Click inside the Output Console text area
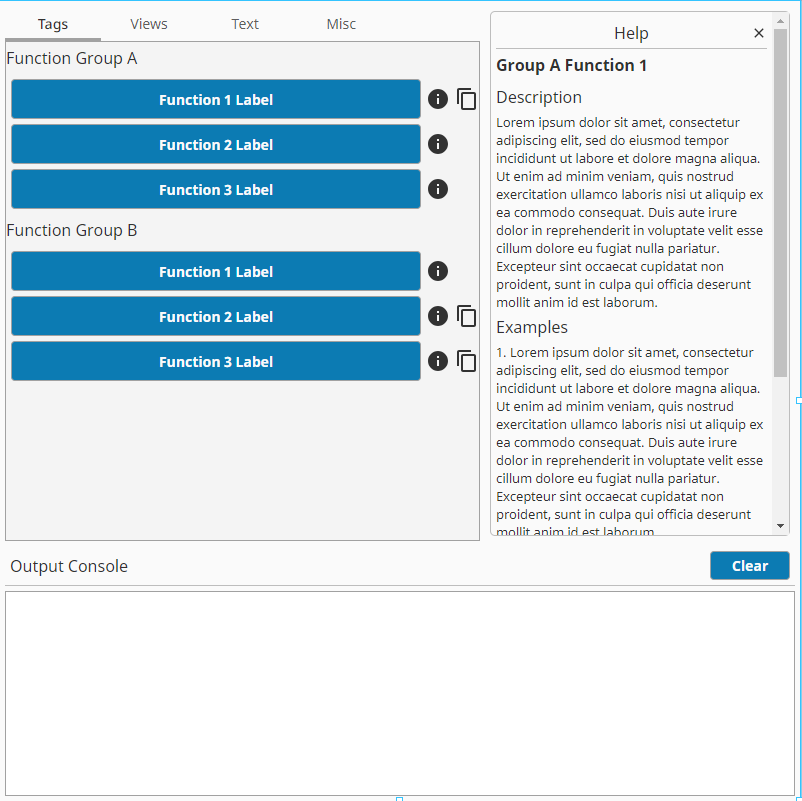The image size is (802, 801). [400, 692]
